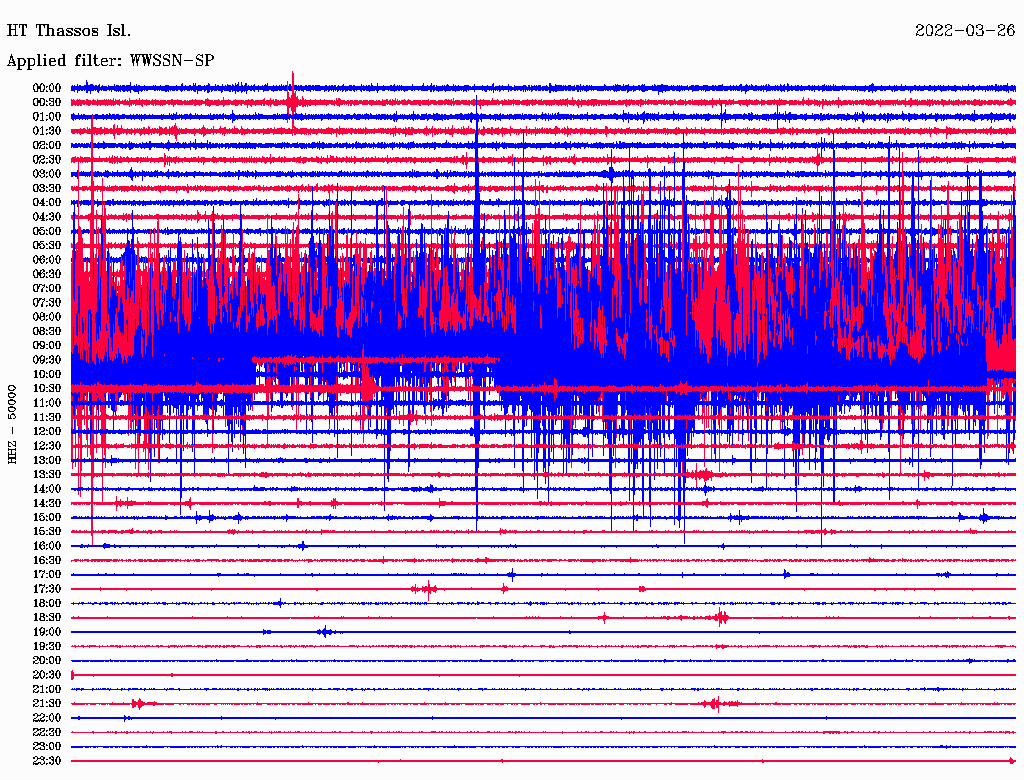This screenshot has height=780, width=1024.
Task: Click the 'HHZ - 50000' axis label
Action: coord(12,425)
